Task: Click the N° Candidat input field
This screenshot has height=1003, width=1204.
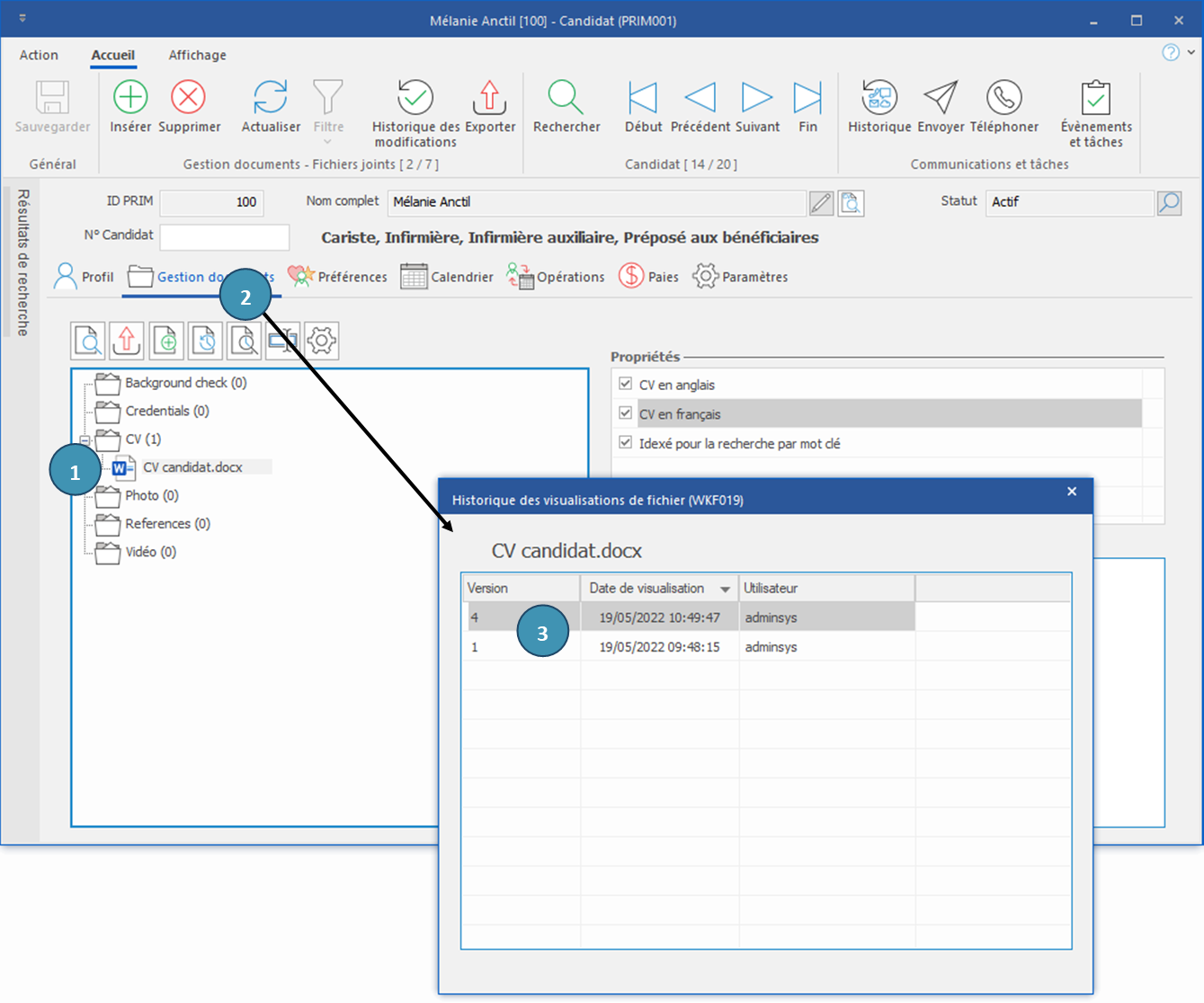Action: pos(225,236)
